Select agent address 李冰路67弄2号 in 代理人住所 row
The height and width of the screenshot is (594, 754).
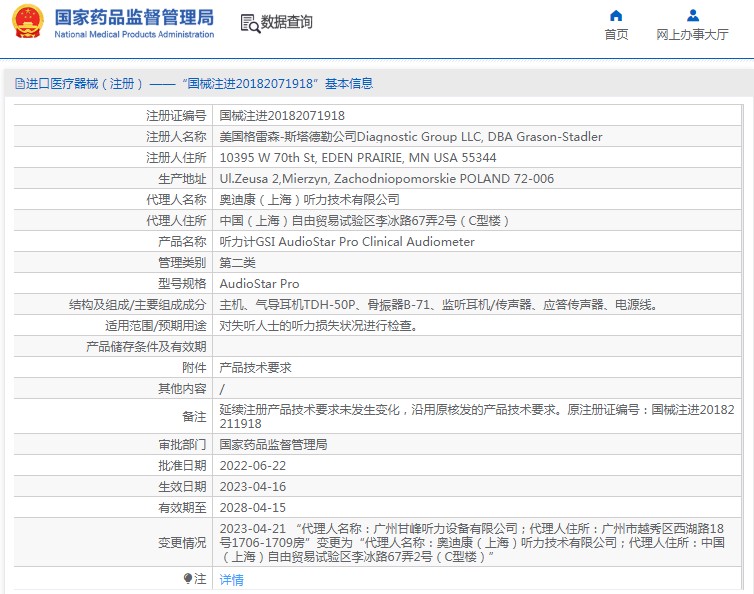[416, 221]
